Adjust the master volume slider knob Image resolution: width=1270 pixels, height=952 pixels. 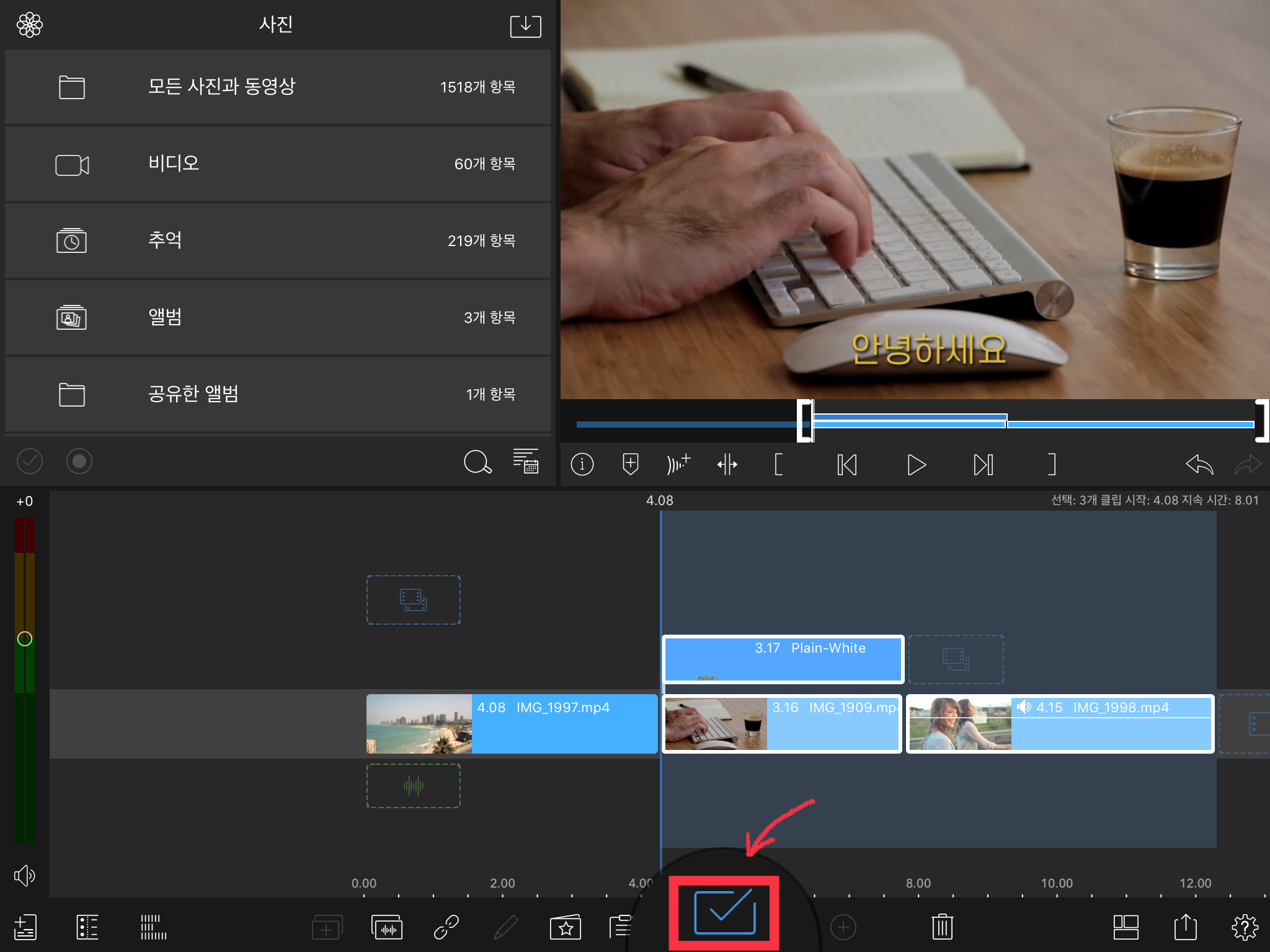pos(25,639)
